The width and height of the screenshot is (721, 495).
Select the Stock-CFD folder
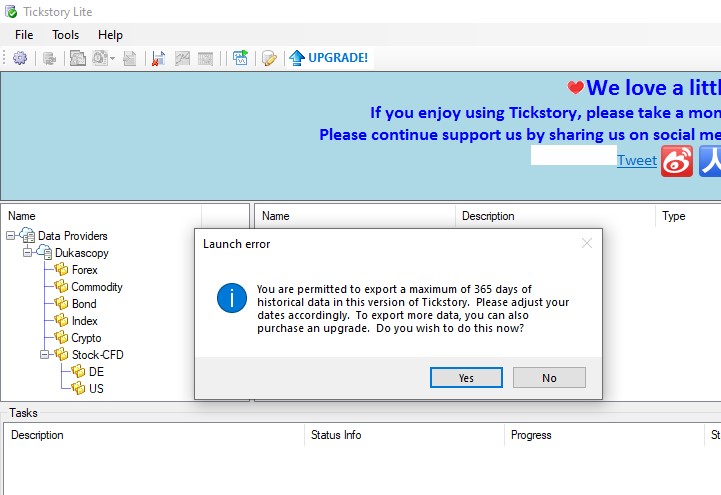click(x=97, y=355)
